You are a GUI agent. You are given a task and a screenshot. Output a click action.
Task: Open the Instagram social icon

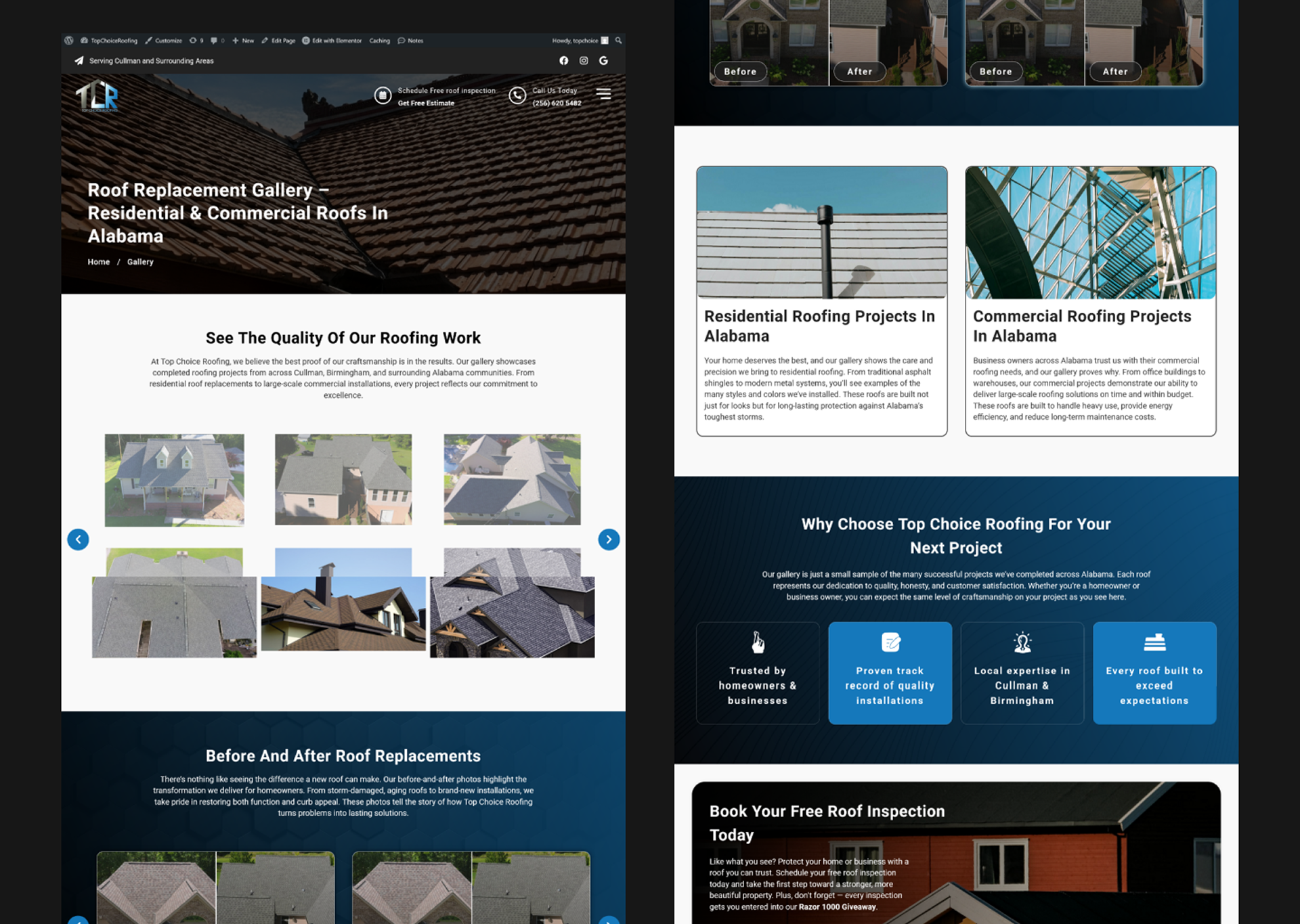(x=584, y=61)
